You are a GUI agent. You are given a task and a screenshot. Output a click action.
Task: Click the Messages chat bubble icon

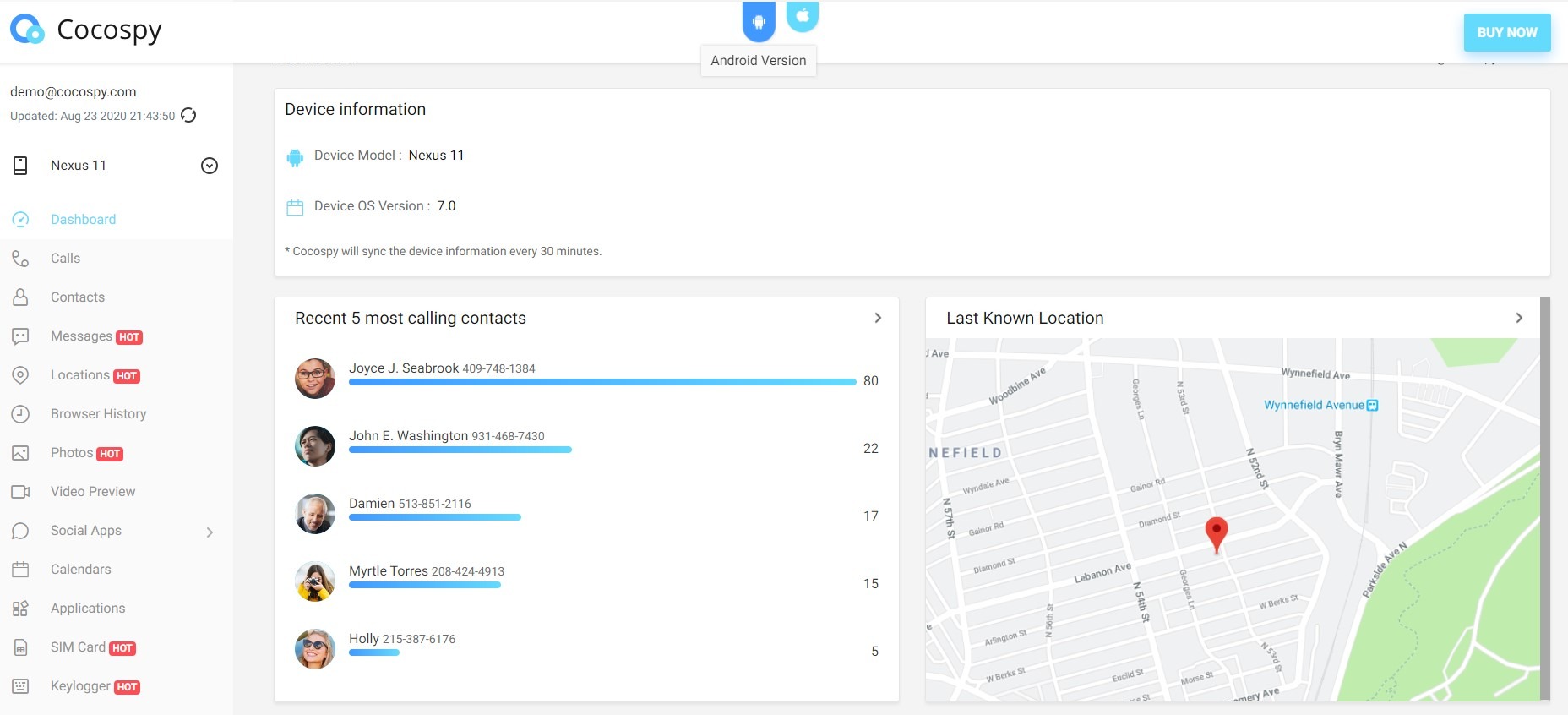click(20, 336)
